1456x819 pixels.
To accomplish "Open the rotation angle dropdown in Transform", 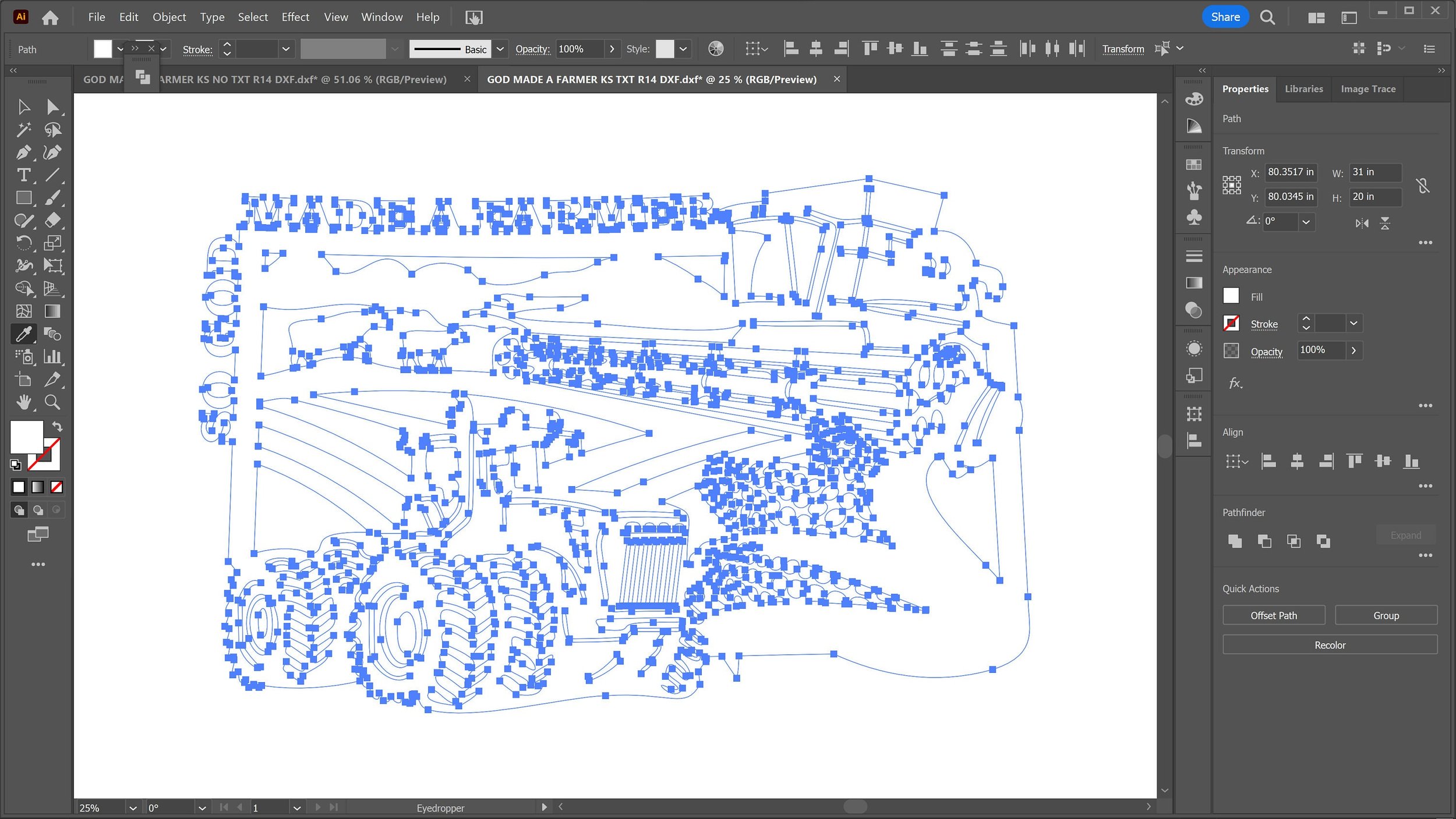I will pos(1306,222).
